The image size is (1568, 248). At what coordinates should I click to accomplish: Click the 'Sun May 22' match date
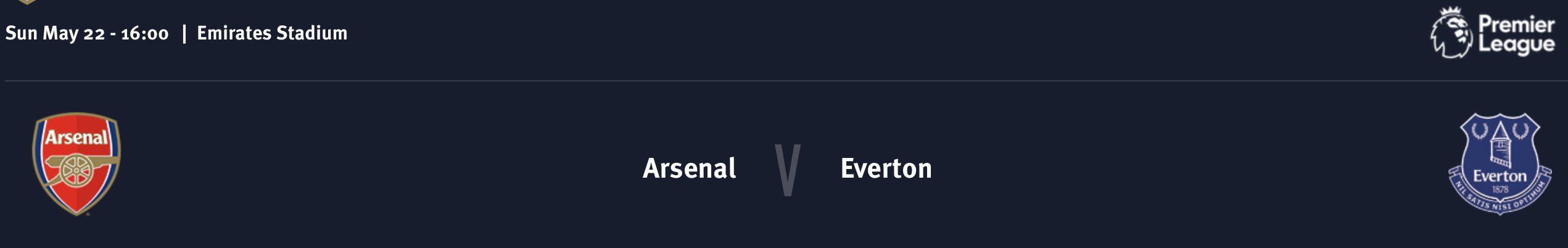pos(55,33)
